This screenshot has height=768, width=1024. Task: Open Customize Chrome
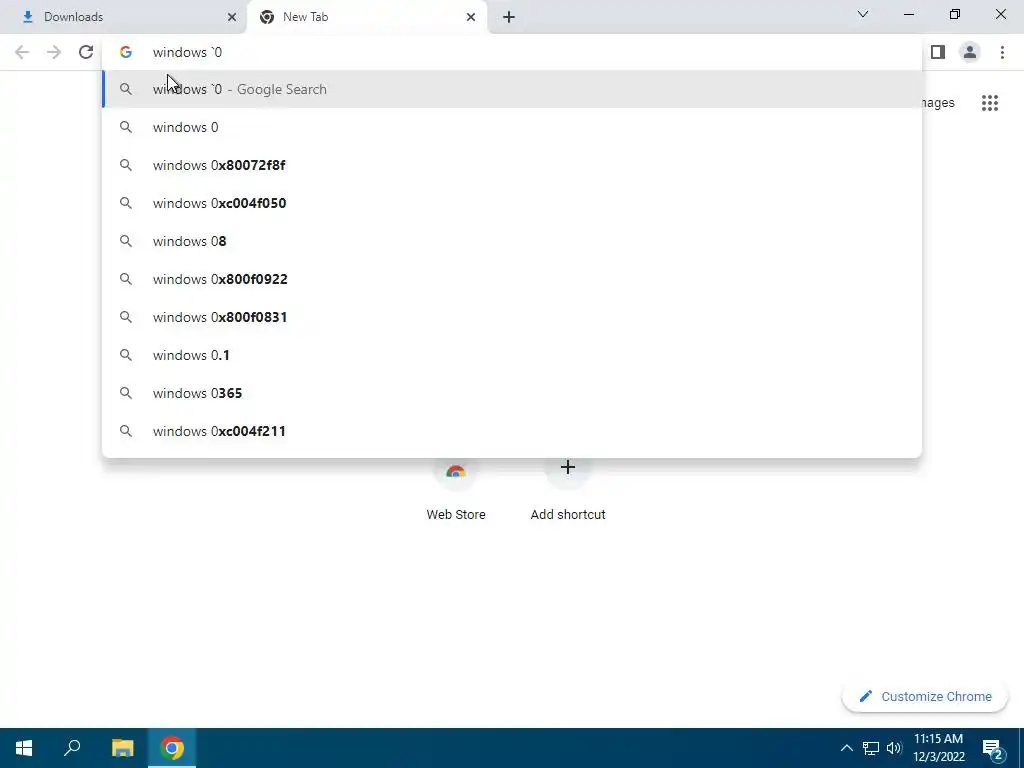[925, 696]
